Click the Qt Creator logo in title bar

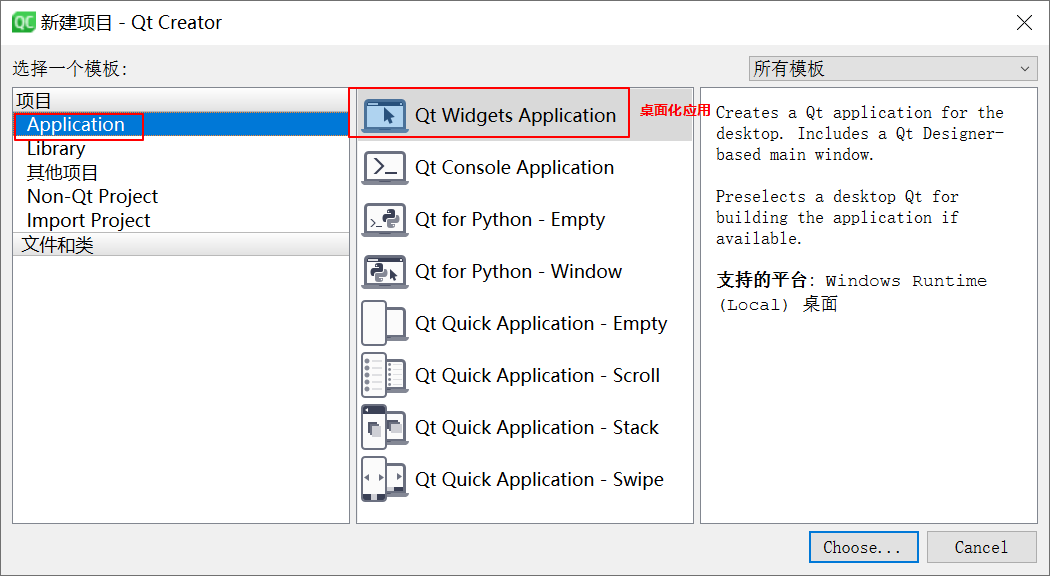[x=23, y=22]
